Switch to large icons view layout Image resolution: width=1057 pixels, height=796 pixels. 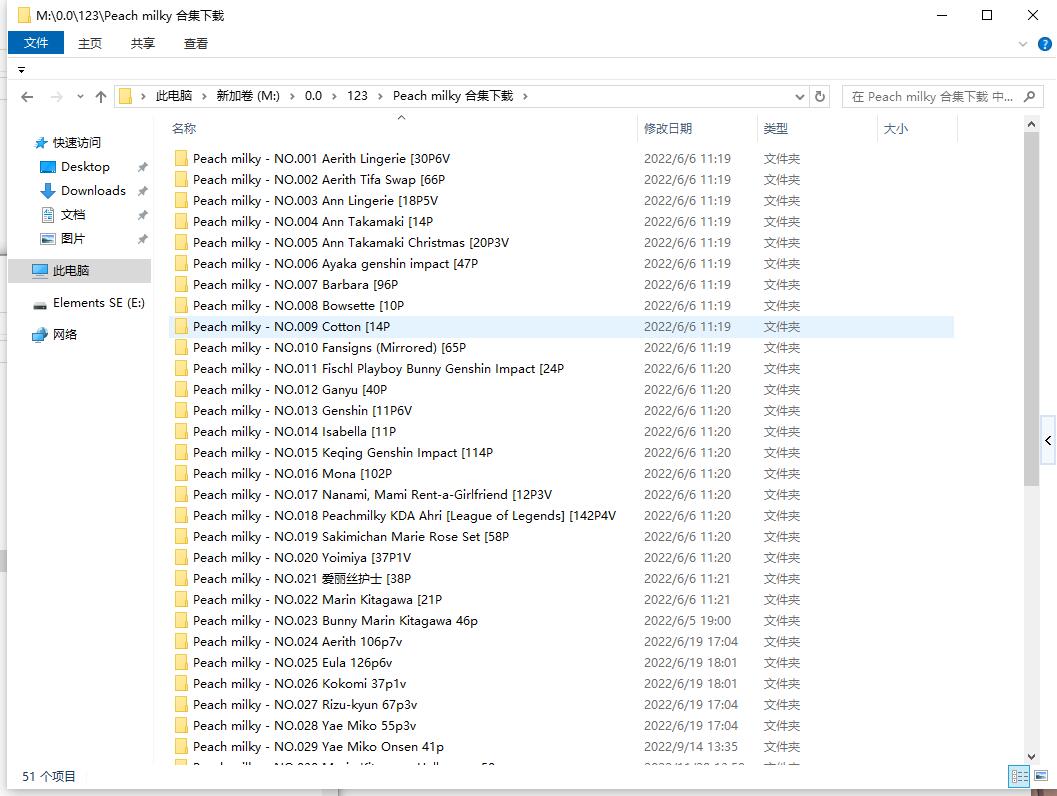click(1041, 776)
